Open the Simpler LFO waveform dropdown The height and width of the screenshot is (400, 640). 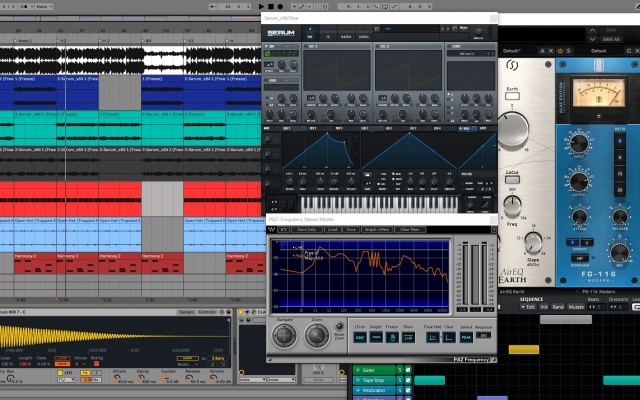(66, 380)
